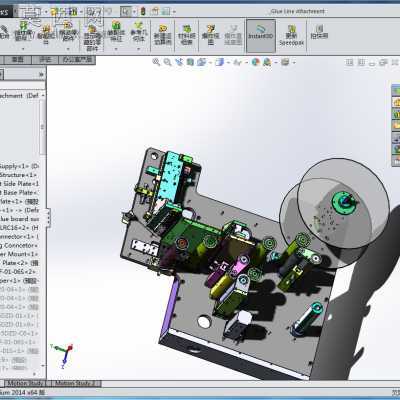The width and height of the screenshot is (400, 400).
Task: Click the View Orientation icon
Action: pyautogui.click(x=201, y=62)
